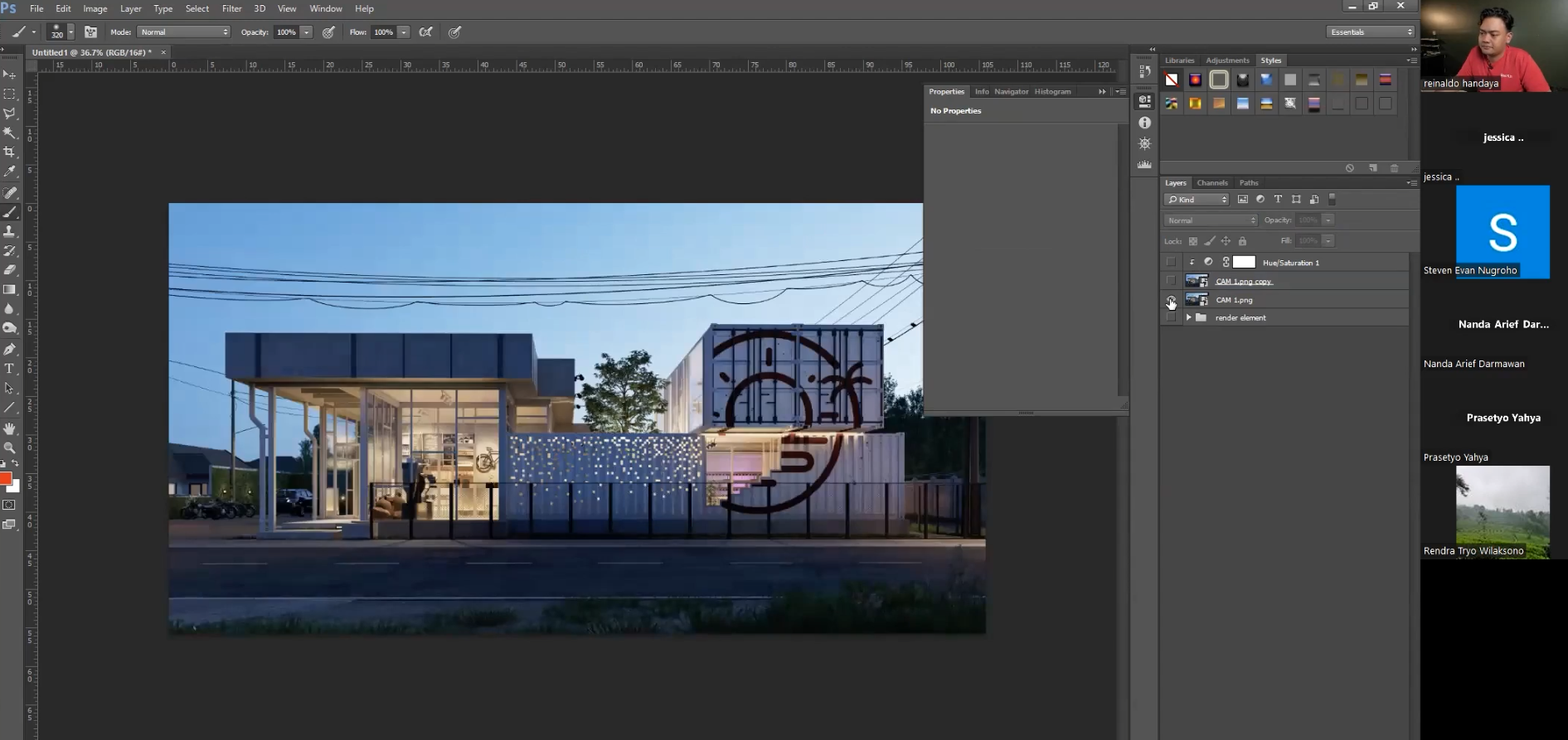
Task: Create a new style
Action: (x=1372, y=168)
